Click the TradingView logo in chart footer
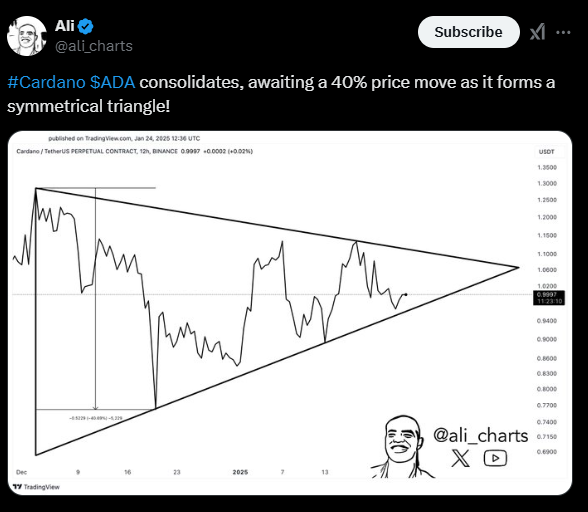 coord(36,487)
